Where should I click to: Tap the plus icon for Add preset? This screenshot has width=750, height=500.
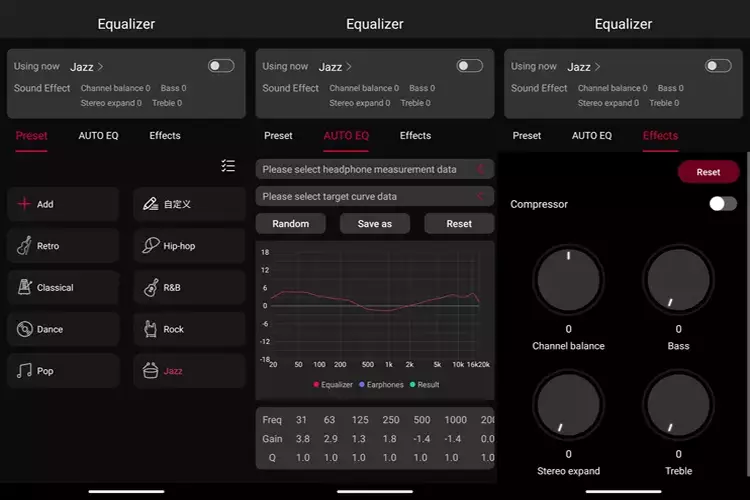click(24, 204)
